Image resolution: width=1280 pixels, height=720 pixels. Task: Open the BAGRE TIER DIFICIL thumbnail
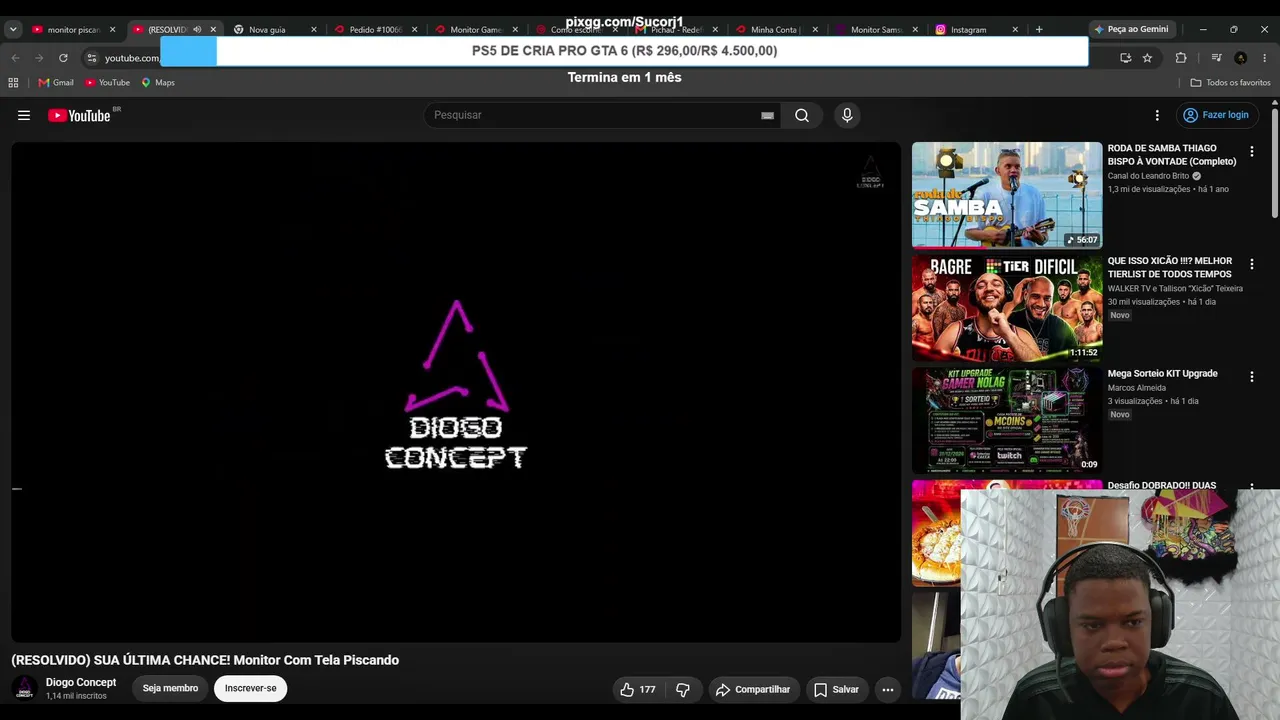1007,307
